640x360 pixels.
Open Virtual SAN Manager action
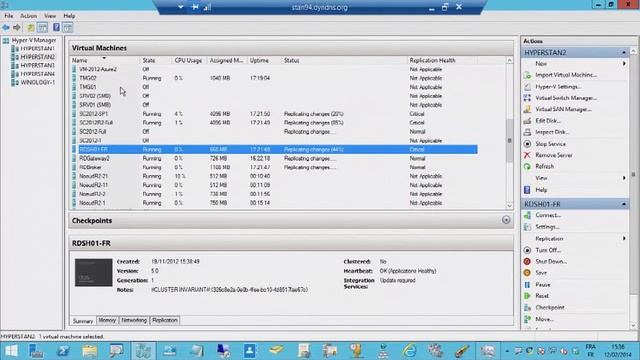pyautogui.click(x=564, y=109)
